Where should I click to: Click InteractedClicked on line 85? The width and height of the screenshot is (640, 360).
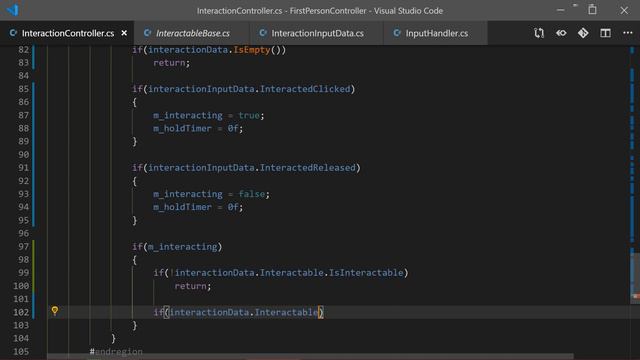[305, 89]
